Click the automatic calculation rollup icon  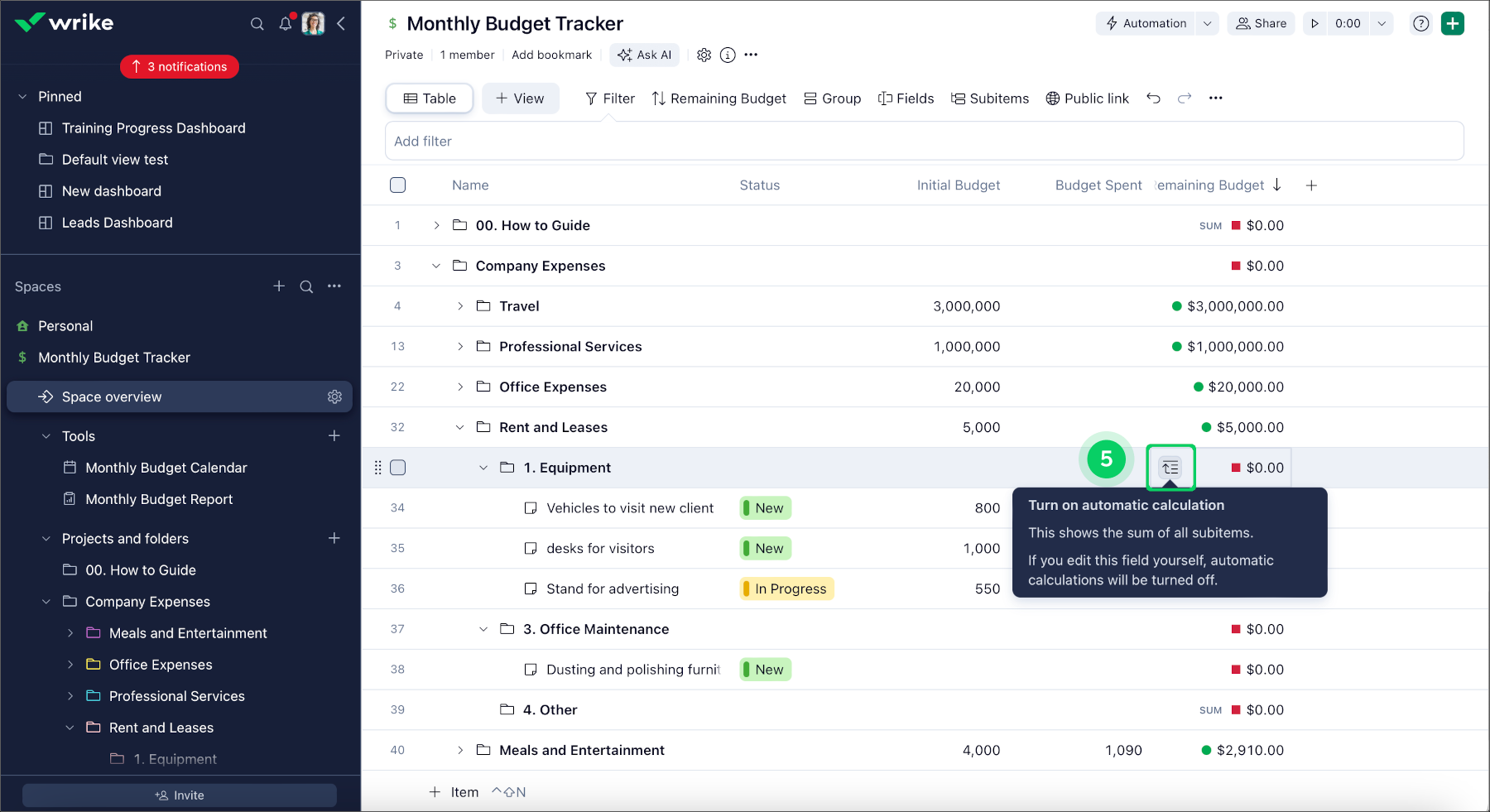(1170, 468)
